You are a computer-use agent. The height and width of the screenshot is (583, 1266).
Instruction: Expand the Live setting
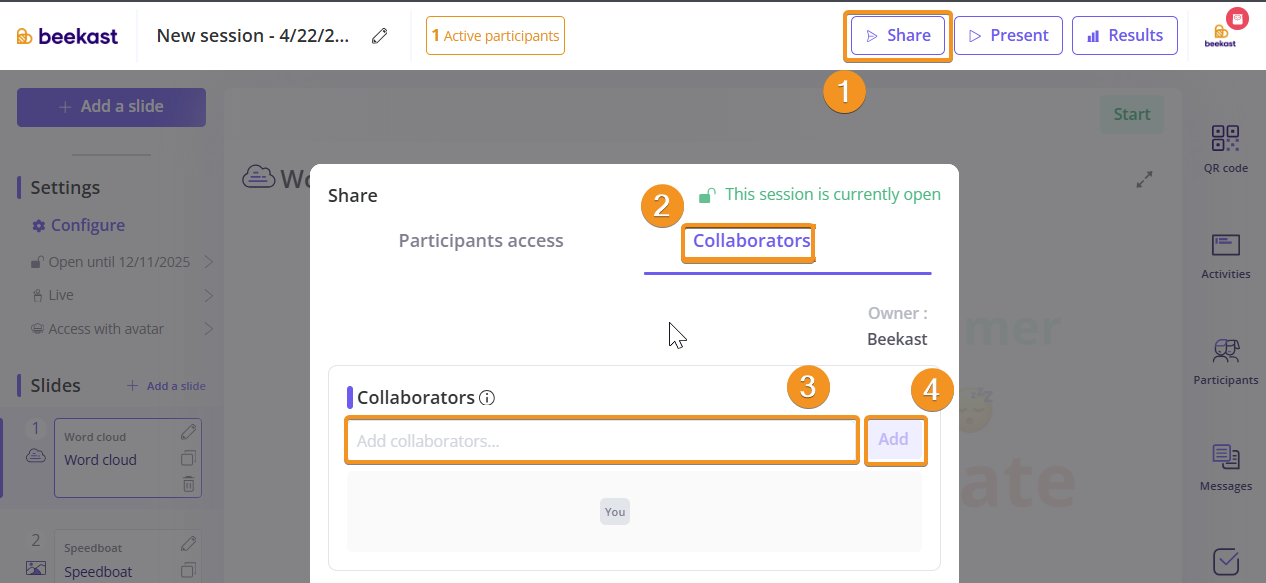tap(209, 295)
